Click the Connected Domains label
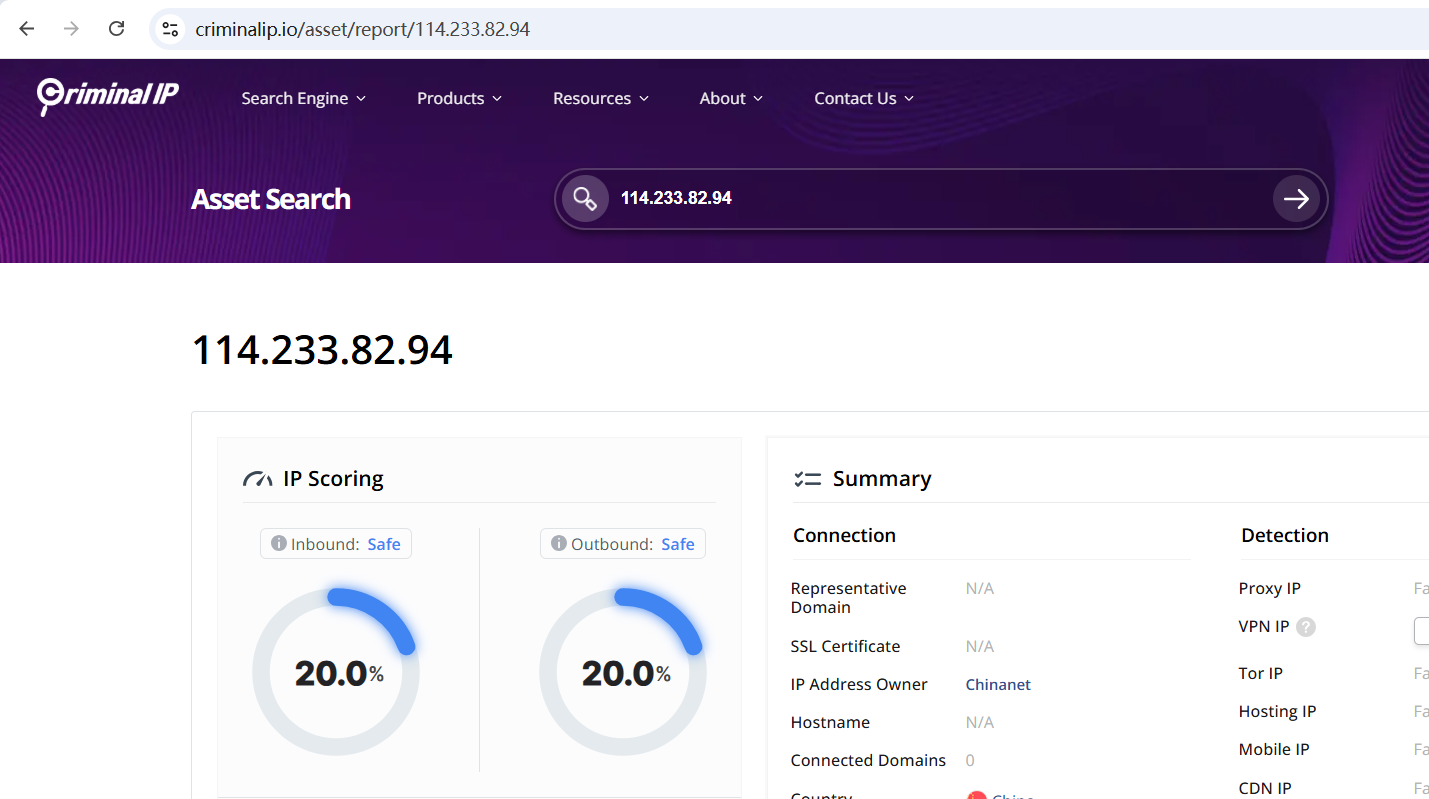Screen dimensions: 1429x799 [868, 761]
